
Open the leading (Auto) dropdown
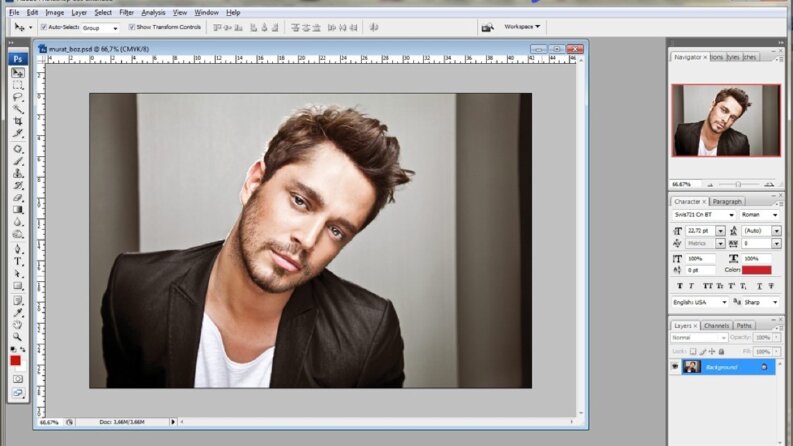[x=776, y=231]
